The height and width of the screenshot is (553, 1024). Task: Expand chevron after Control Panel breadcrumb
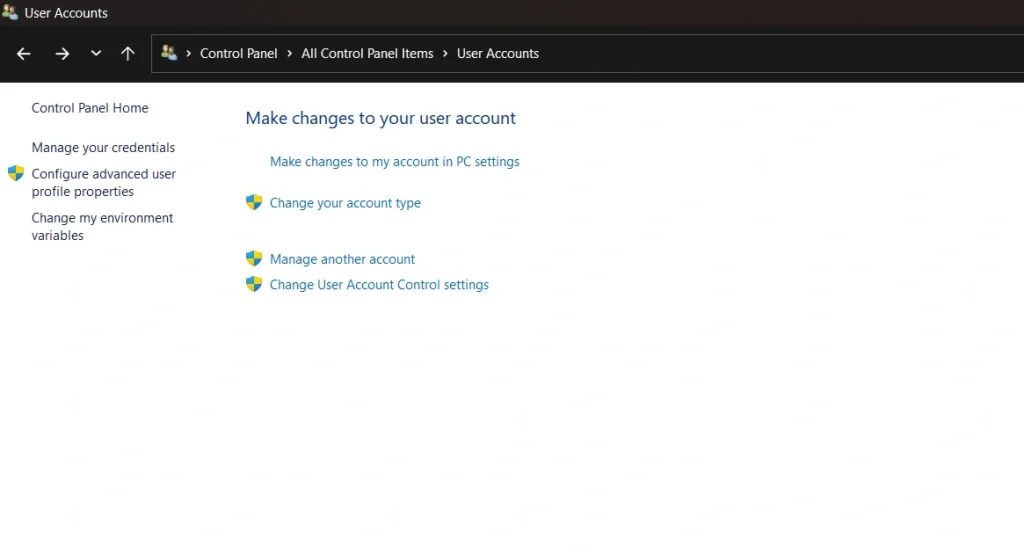click(x=289, y=54)
